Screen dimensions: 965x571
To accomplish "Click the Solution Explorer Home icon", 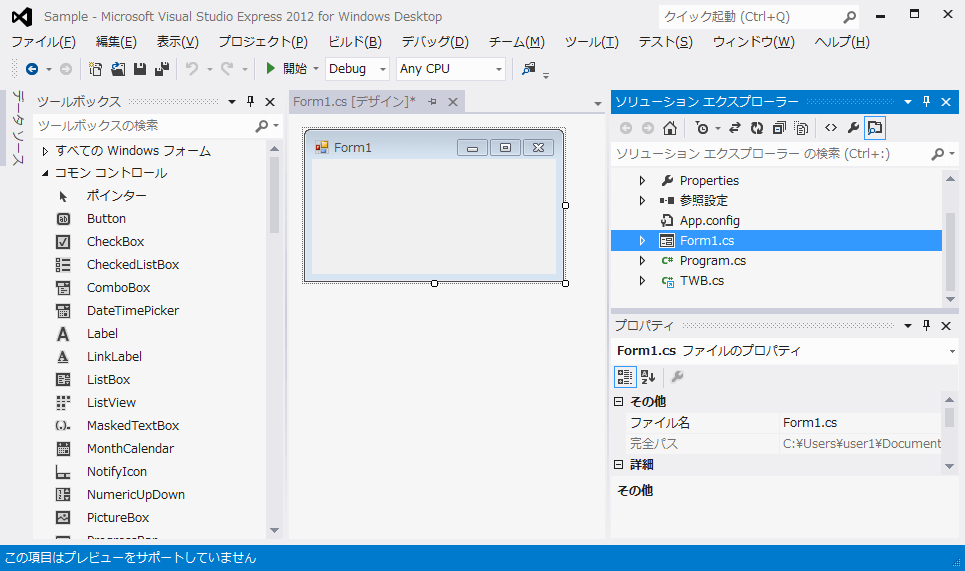I will coord(670,128).
